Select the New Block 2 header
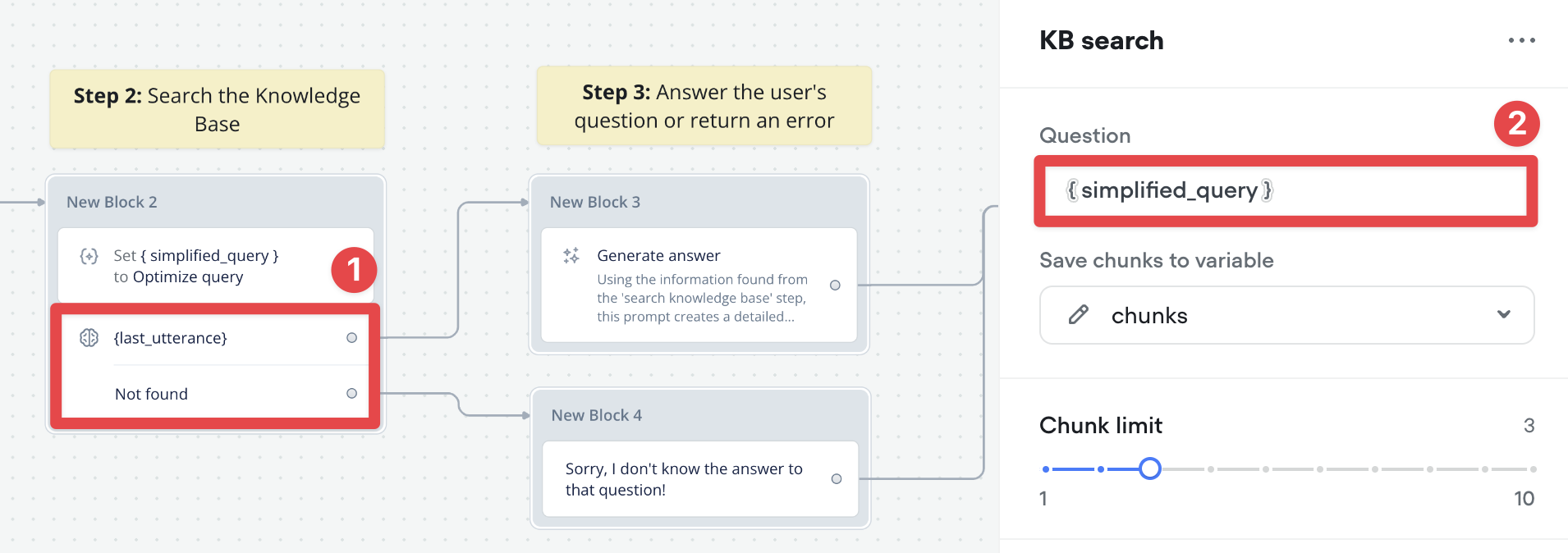1568x553 pixels. tap(216, 202)
